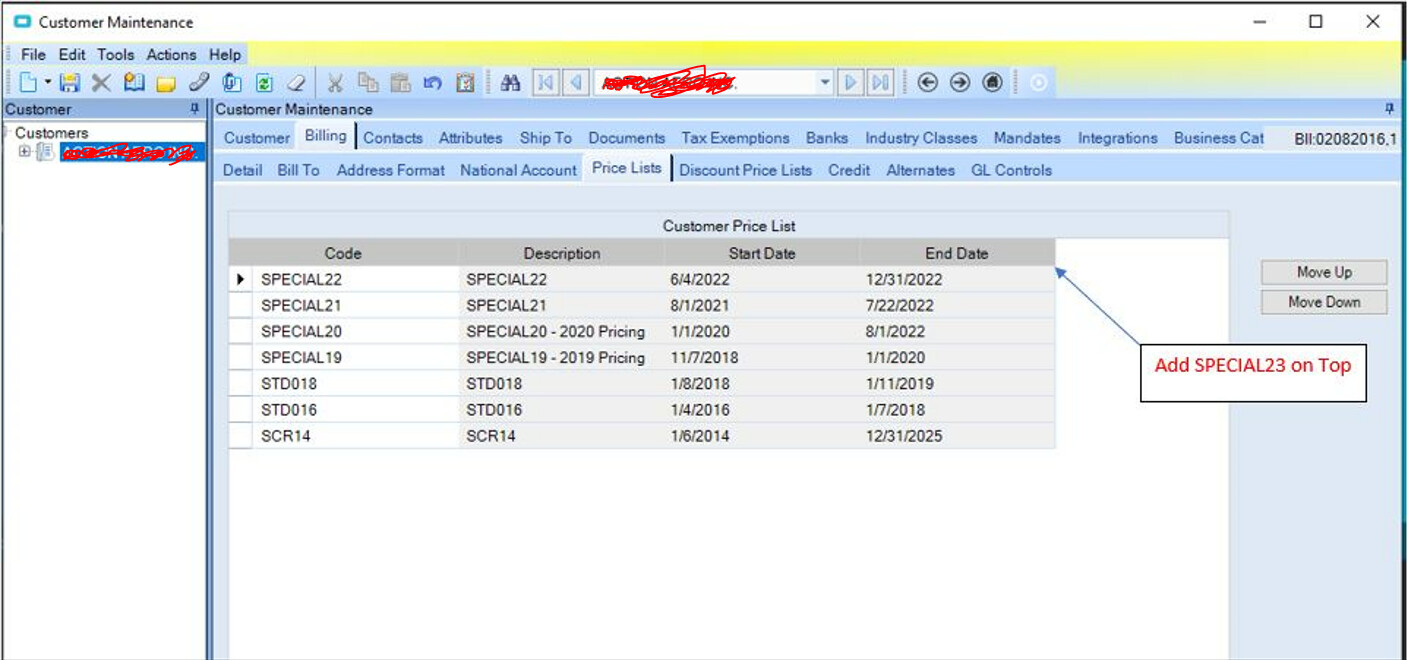Open the Actions menu
1407x660 pixels.
point(172,55)
